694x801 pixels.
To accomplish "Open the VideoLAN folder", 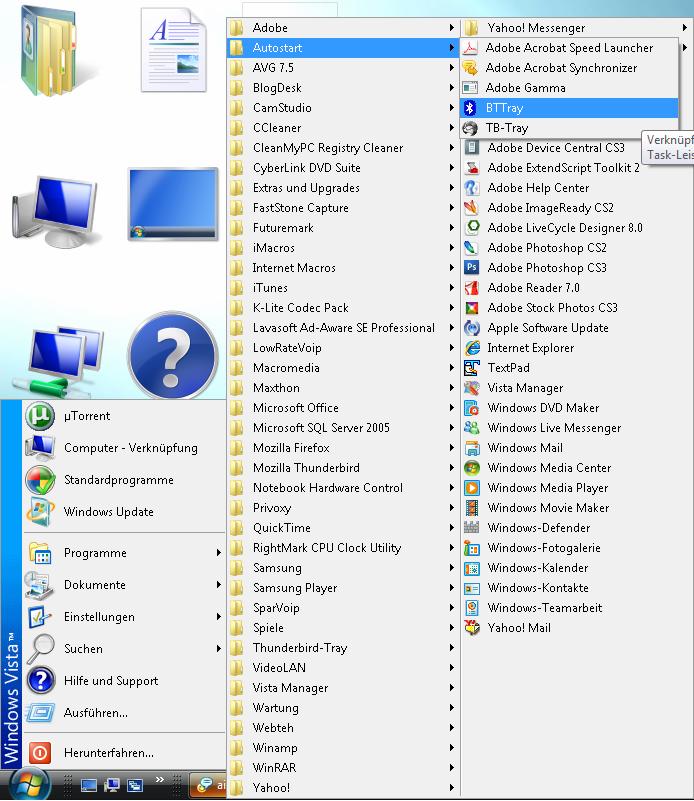I will click(343, 668).
